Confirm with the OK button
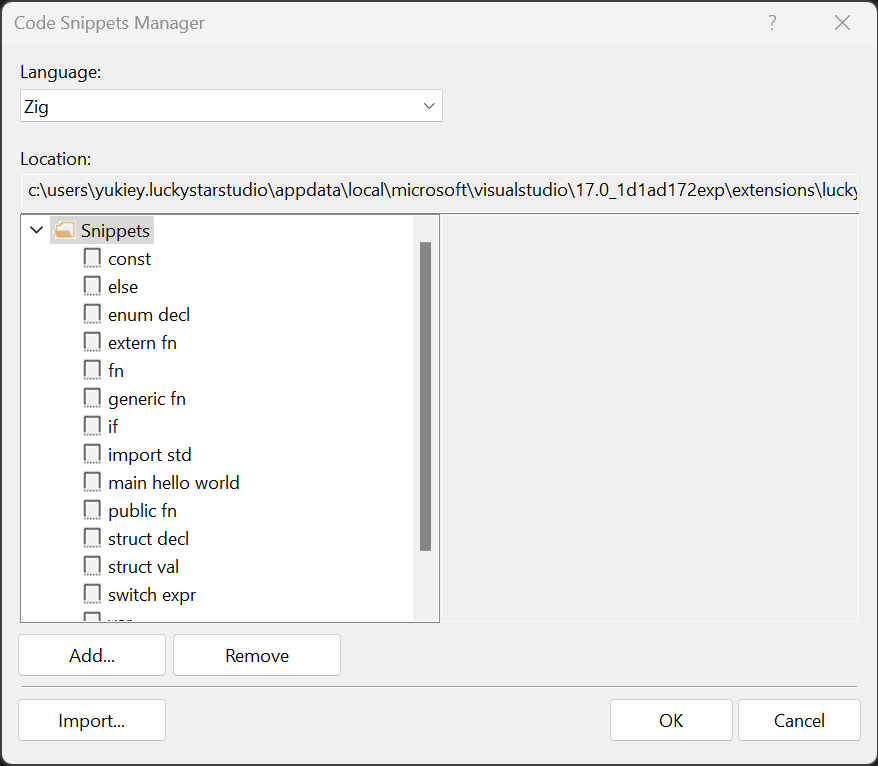The height and width of the screenshot is (766, 878). click(x=671, y=720)
